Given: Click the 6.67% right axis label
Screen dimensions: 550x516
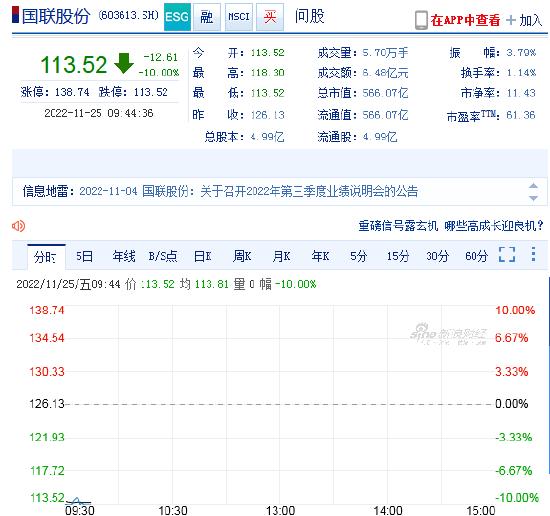Looking at the screenshot, I should coord(511,338).
